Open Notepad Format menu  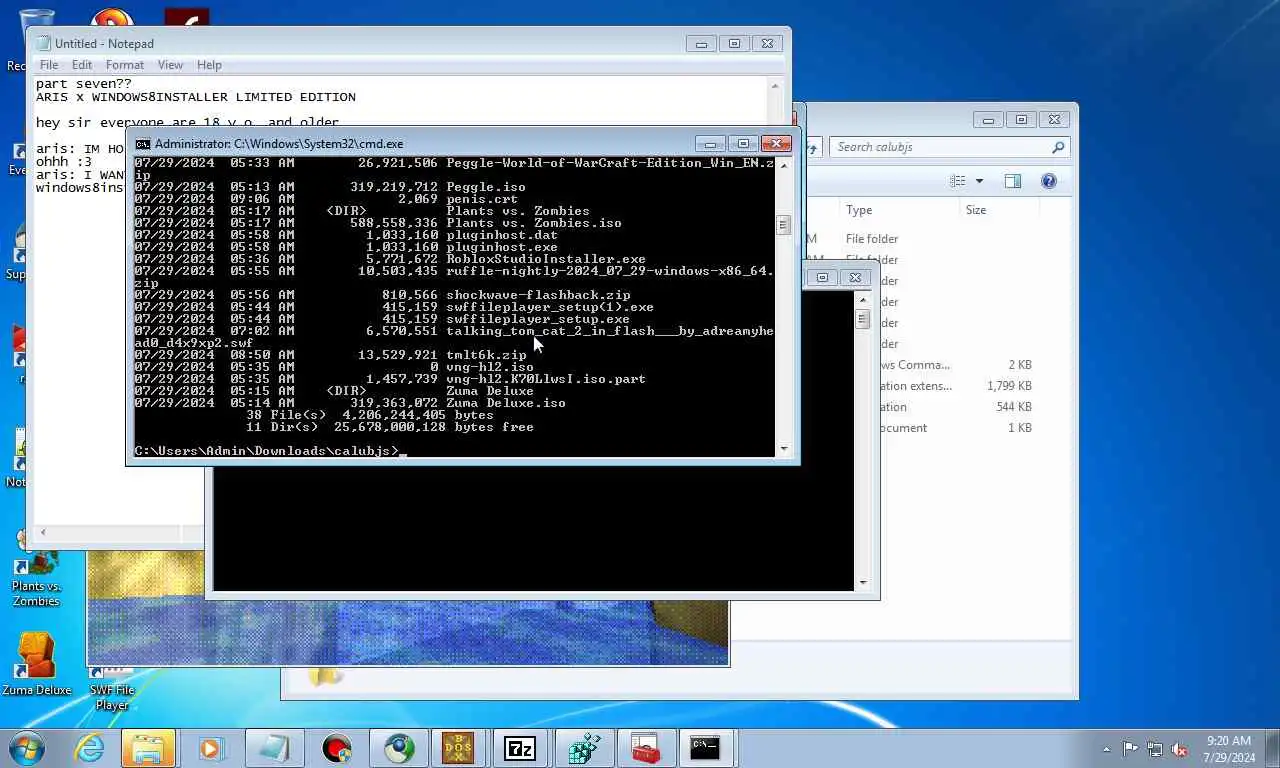[125, 65]
